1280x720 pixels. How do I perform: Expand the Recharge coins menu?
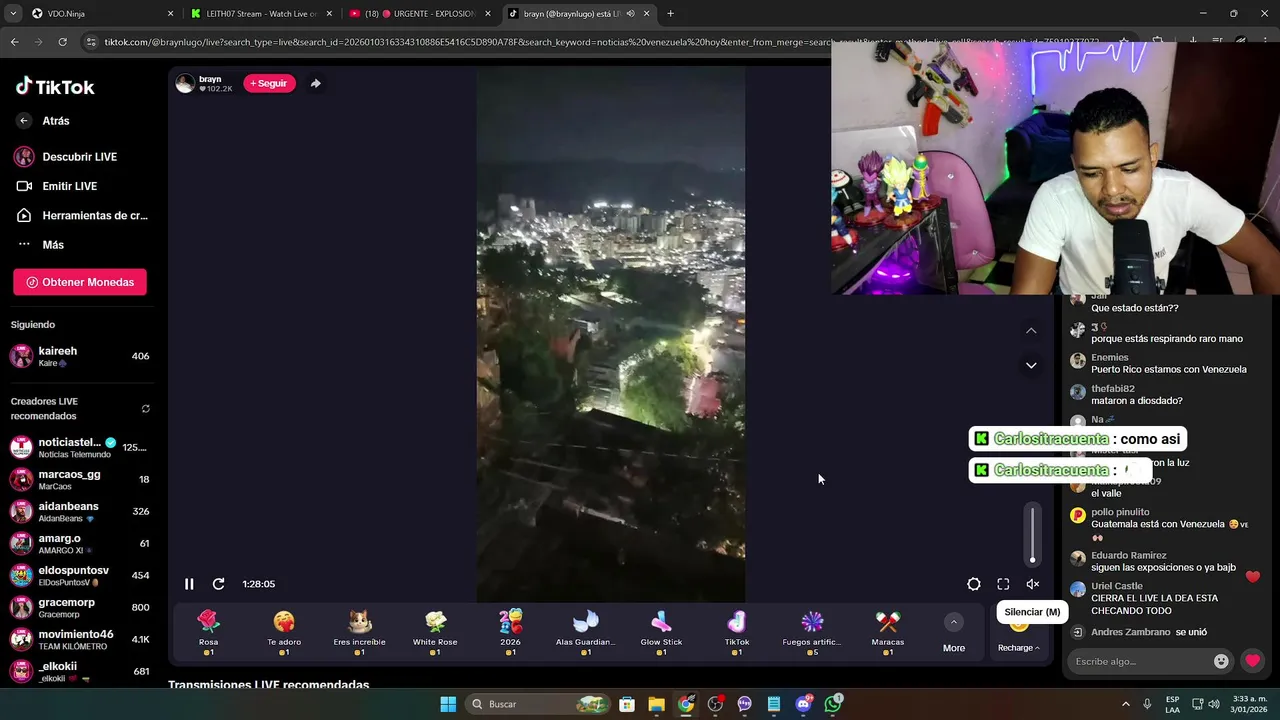[x=1019, y=648]
